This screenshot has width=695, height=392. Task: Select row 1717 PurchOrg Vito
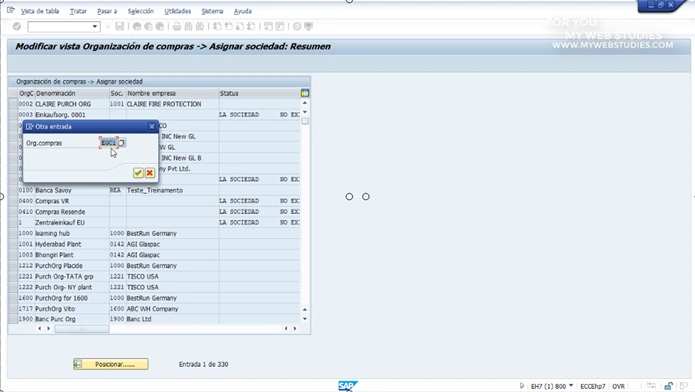[x=13, y=309]
